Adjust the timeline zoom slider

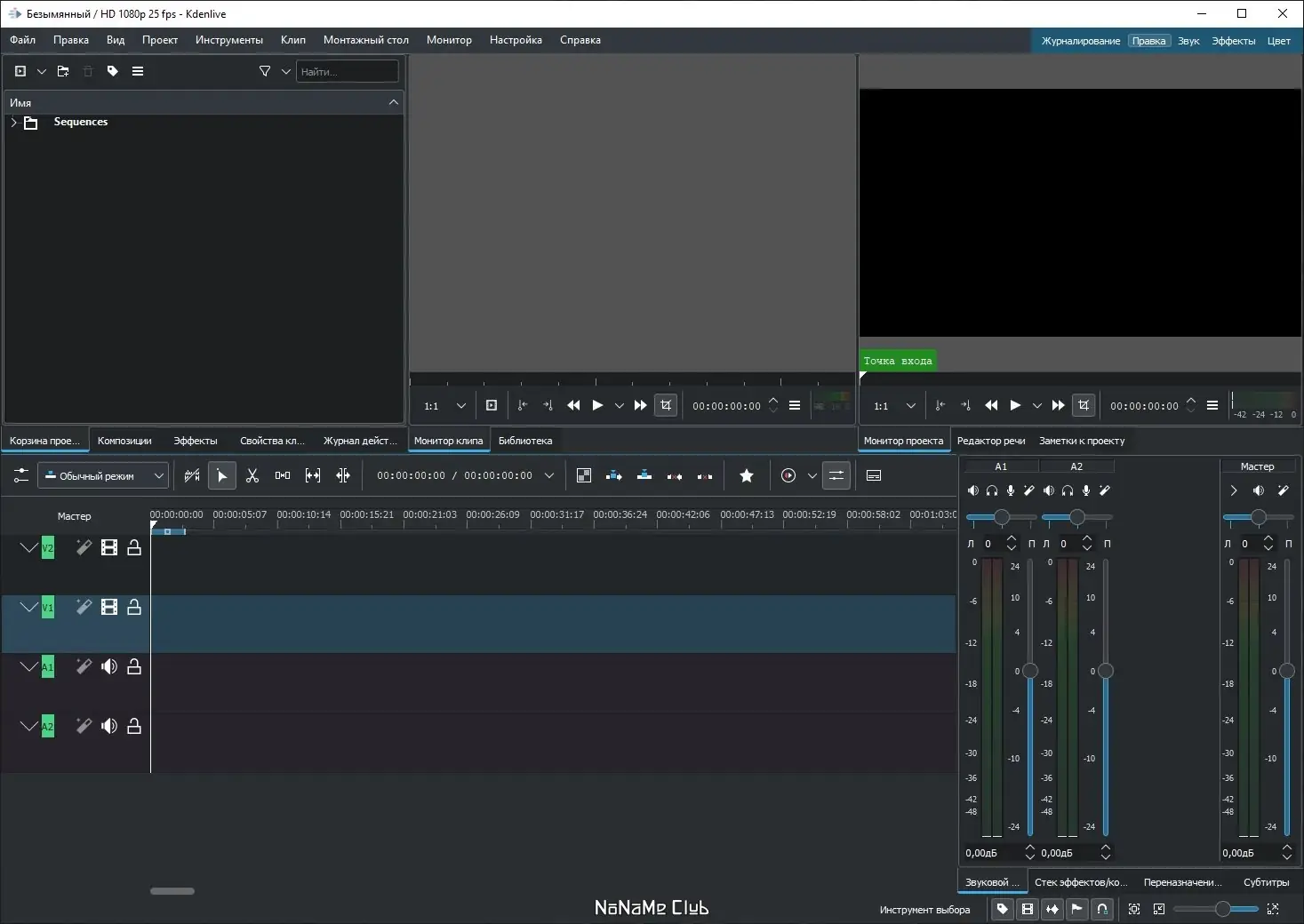(1223, 909)
